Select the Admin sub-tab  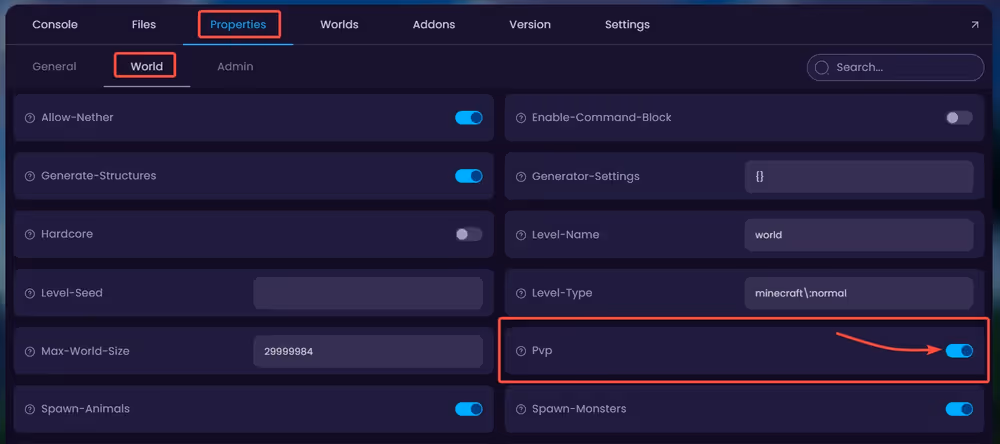(x=235, y=67)
